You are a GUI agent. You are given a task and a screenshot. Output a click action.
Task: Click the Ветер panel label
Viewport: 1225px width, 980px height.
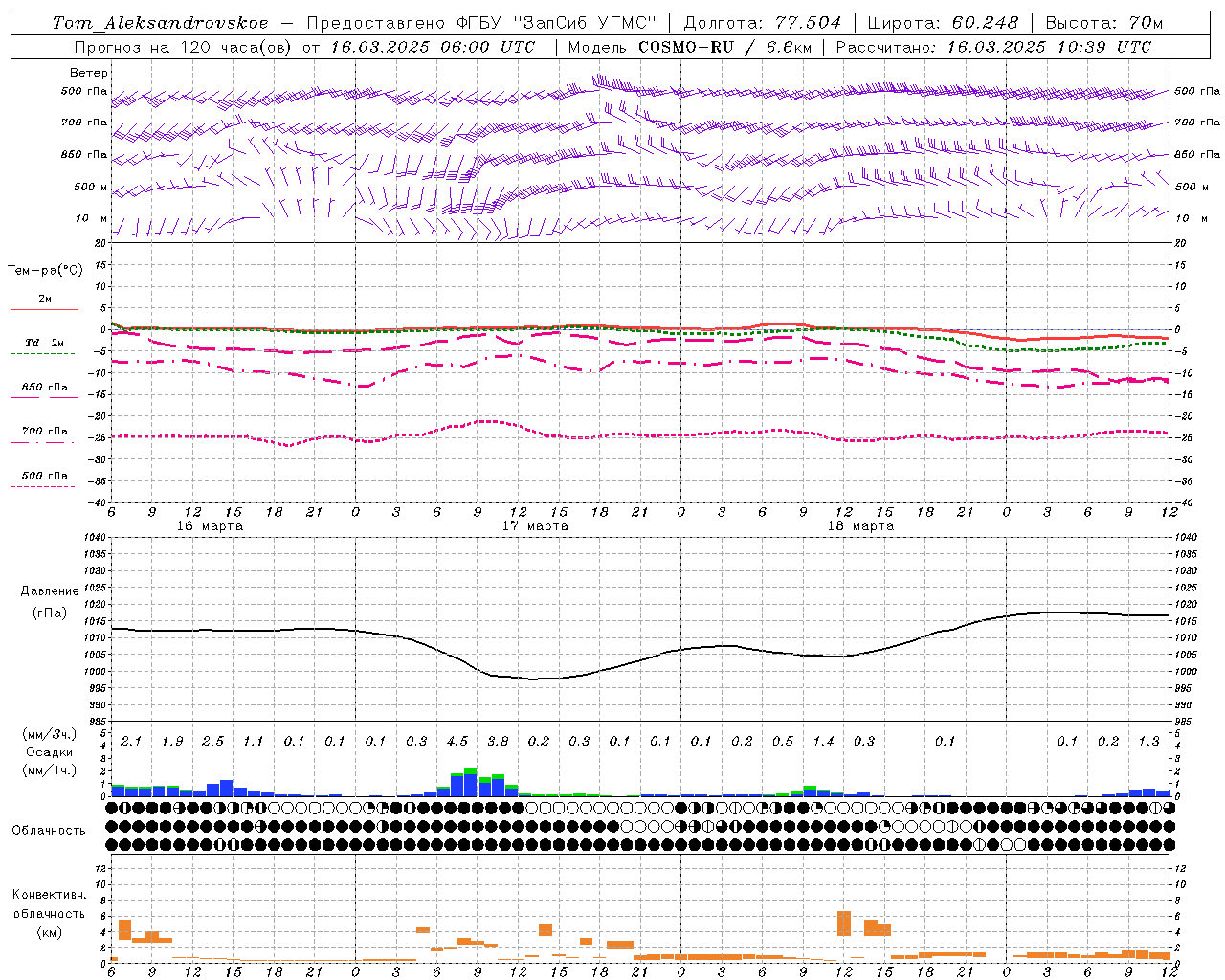coord(89,73)
